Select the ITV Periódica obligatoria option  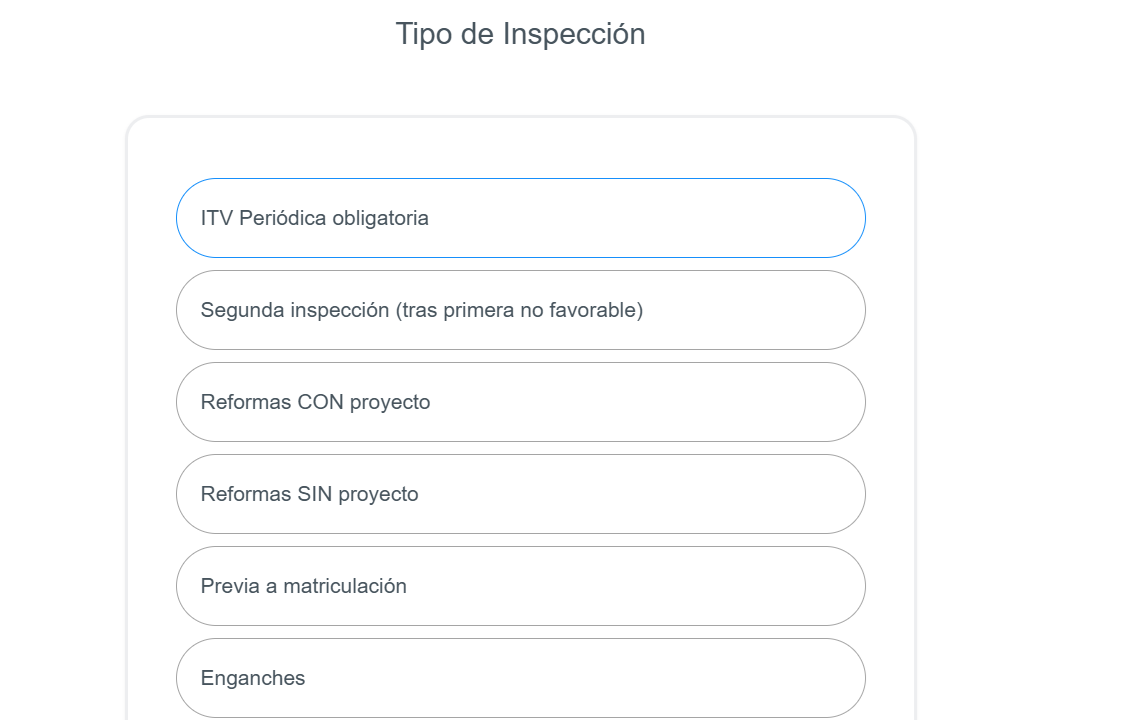520,218
